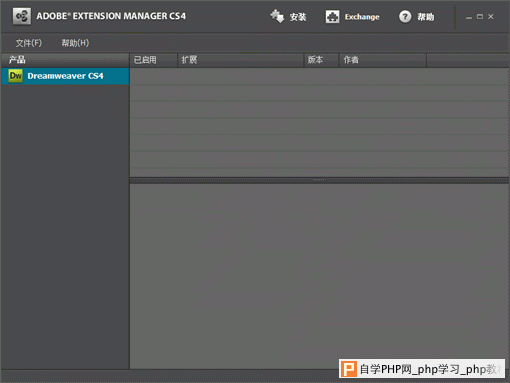Click the Extension Manager logo icon
The height and width of the screenshot is (383, 510).
22,16
